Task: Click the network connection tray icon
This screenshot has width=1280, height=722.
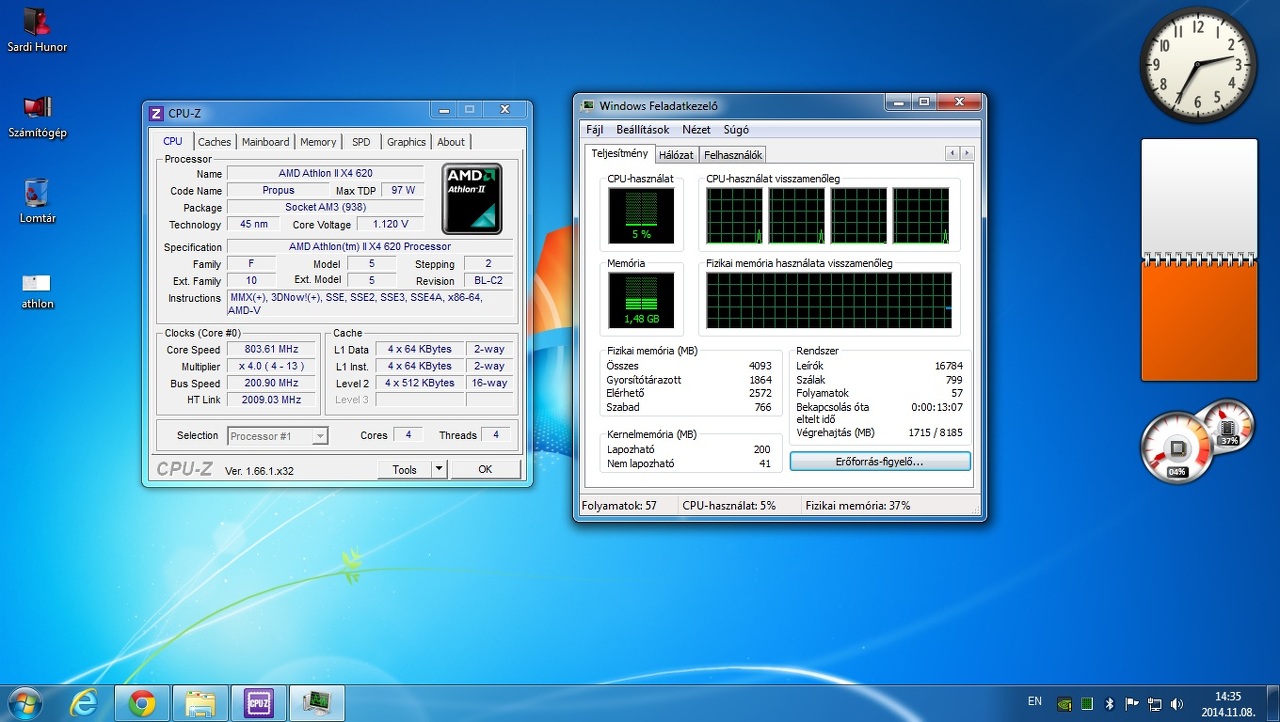Action: pos(1155,703)
